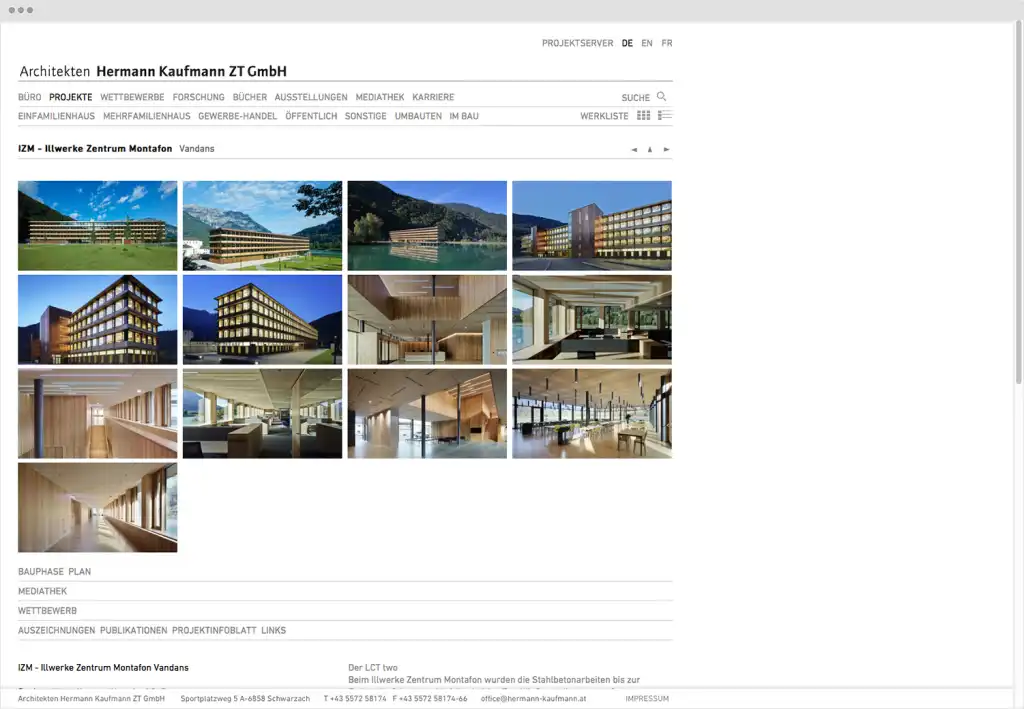Click the office@hermann-kaufmann.at email link
The width and height of the screenshot is (1024, 709).
coord(533,699)
